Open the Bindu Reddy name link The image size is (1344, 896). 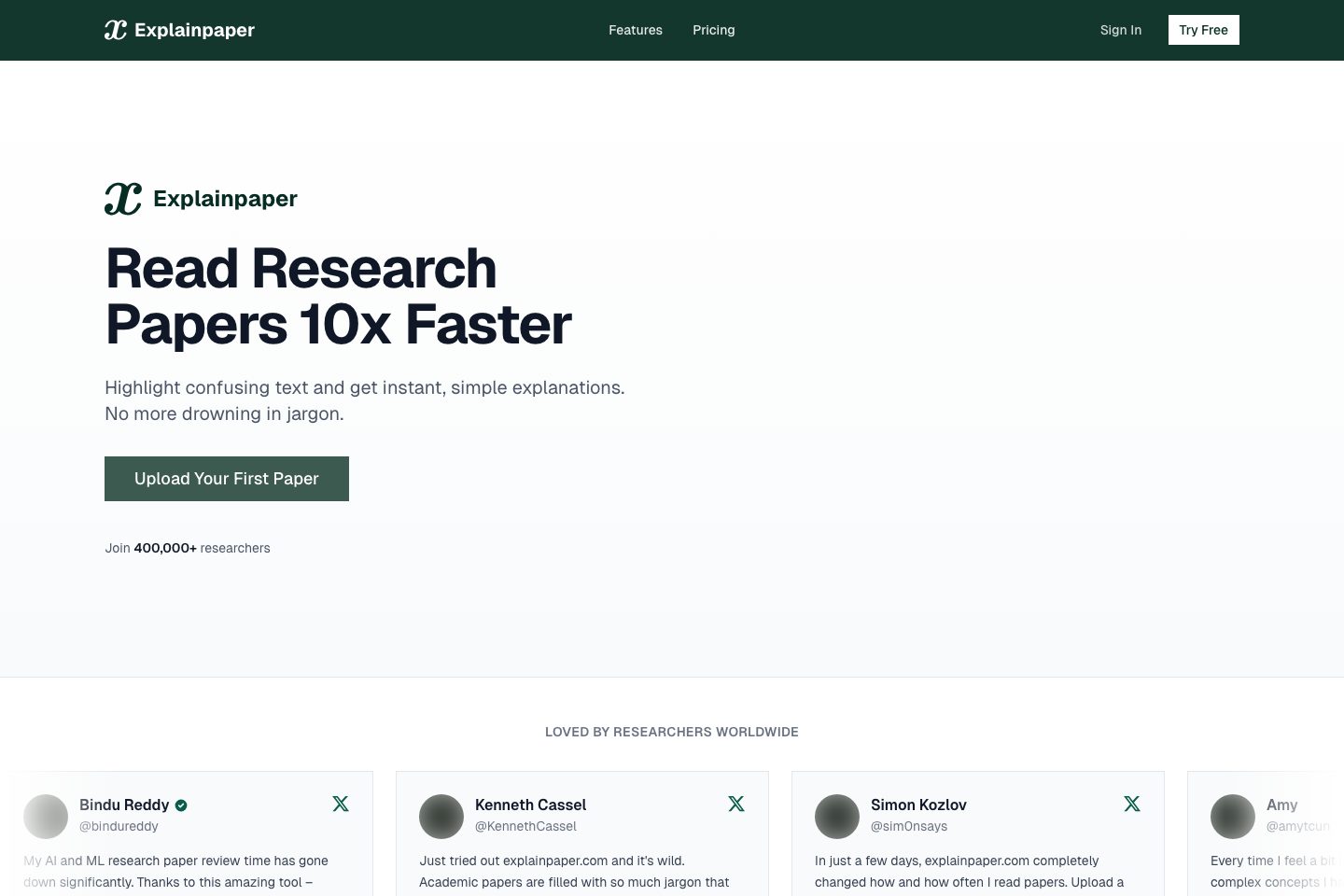pyautogui.click(x=124, y=805)
